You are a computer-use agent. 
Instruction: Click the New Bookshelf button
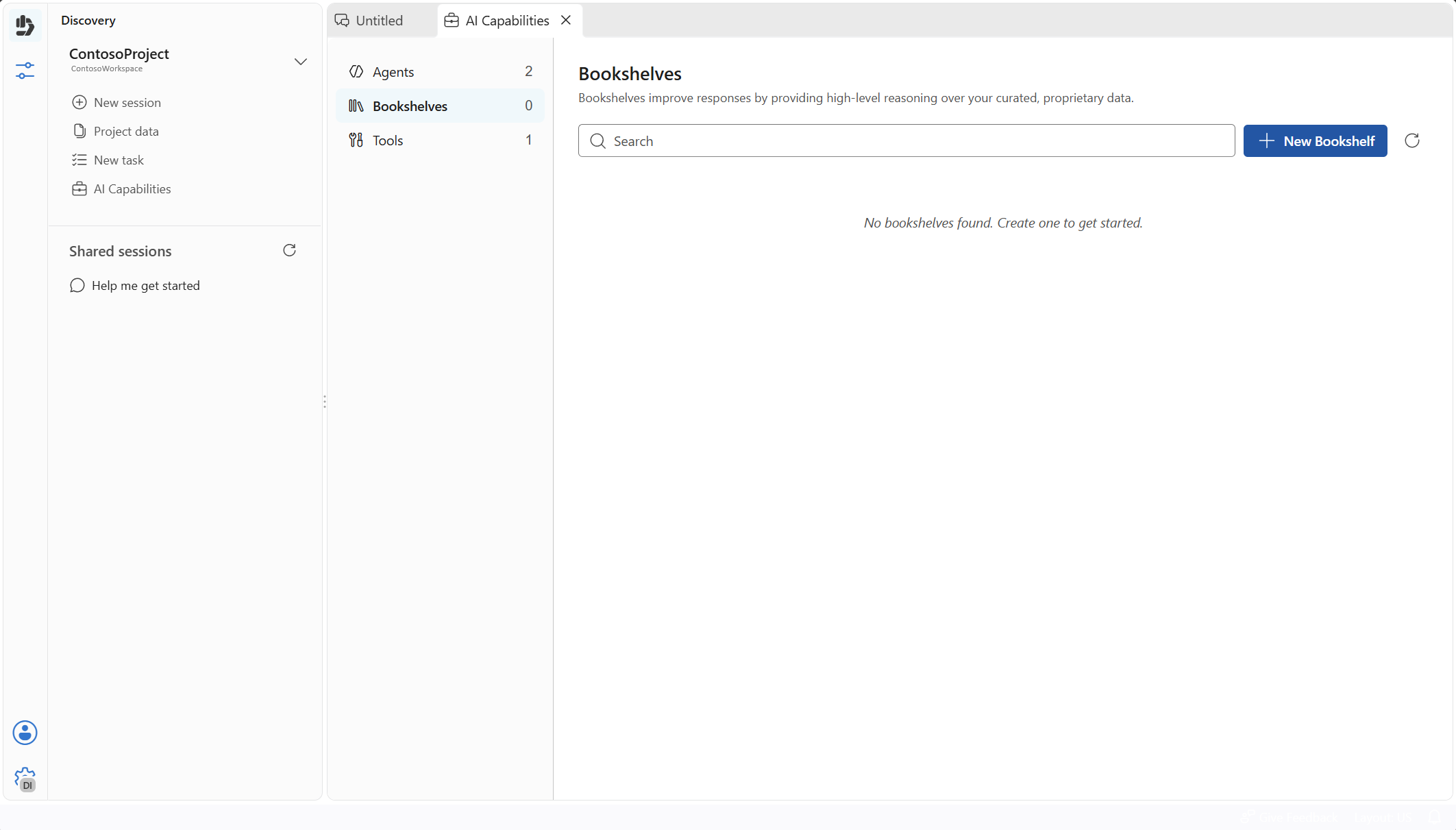(1315, 141)
